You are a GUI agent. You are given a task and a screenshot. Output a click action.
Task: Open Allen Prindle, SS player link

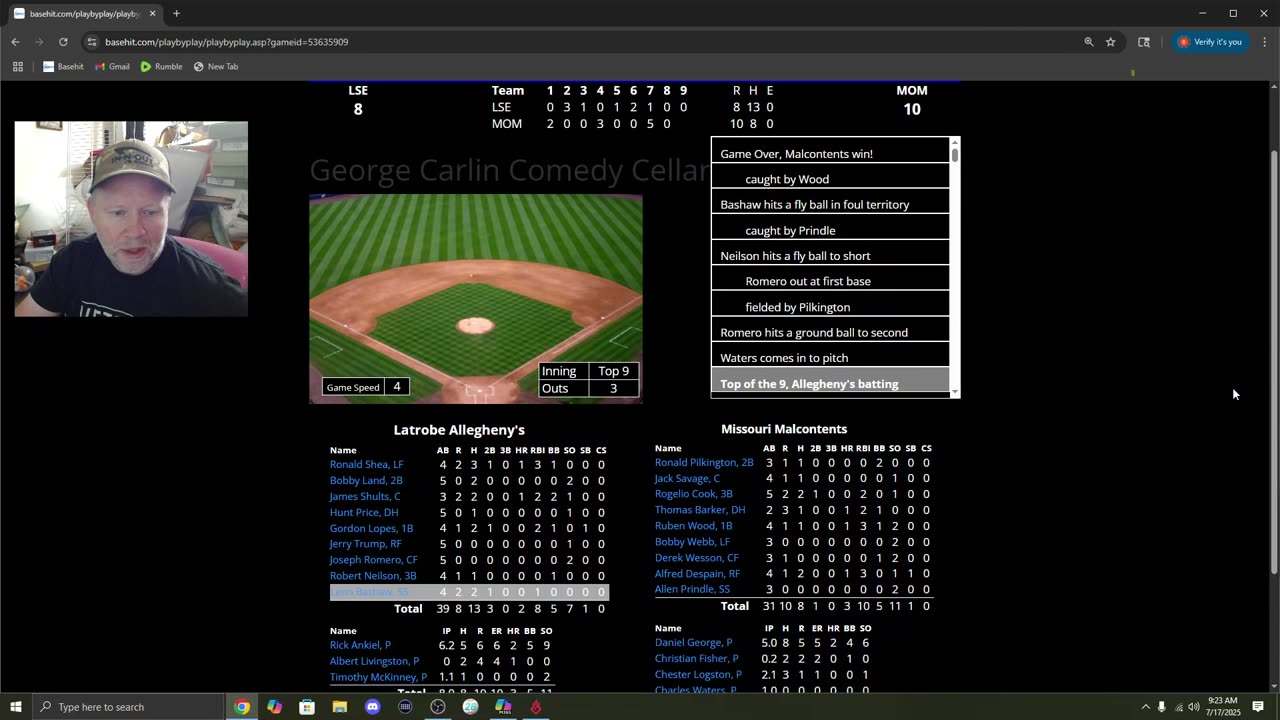(692, 590)
